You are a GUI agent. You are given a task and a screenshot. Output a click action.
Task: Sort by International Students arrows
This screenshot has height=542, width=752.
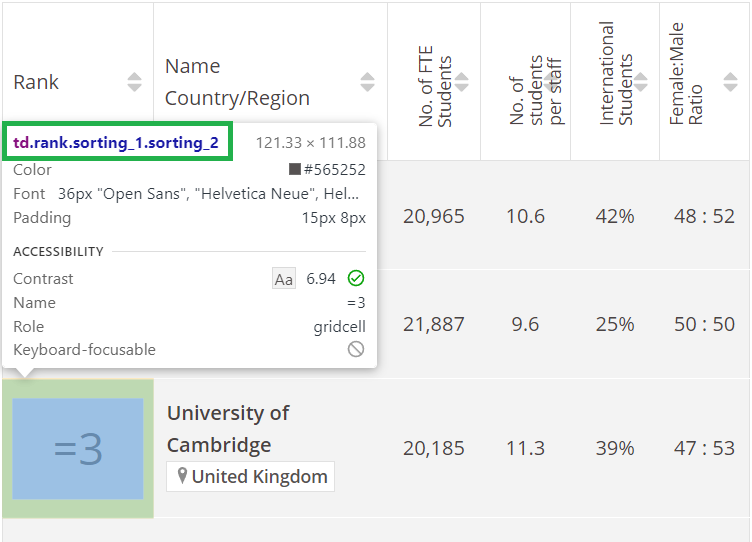pyautogui.click(x=641, y=82)
